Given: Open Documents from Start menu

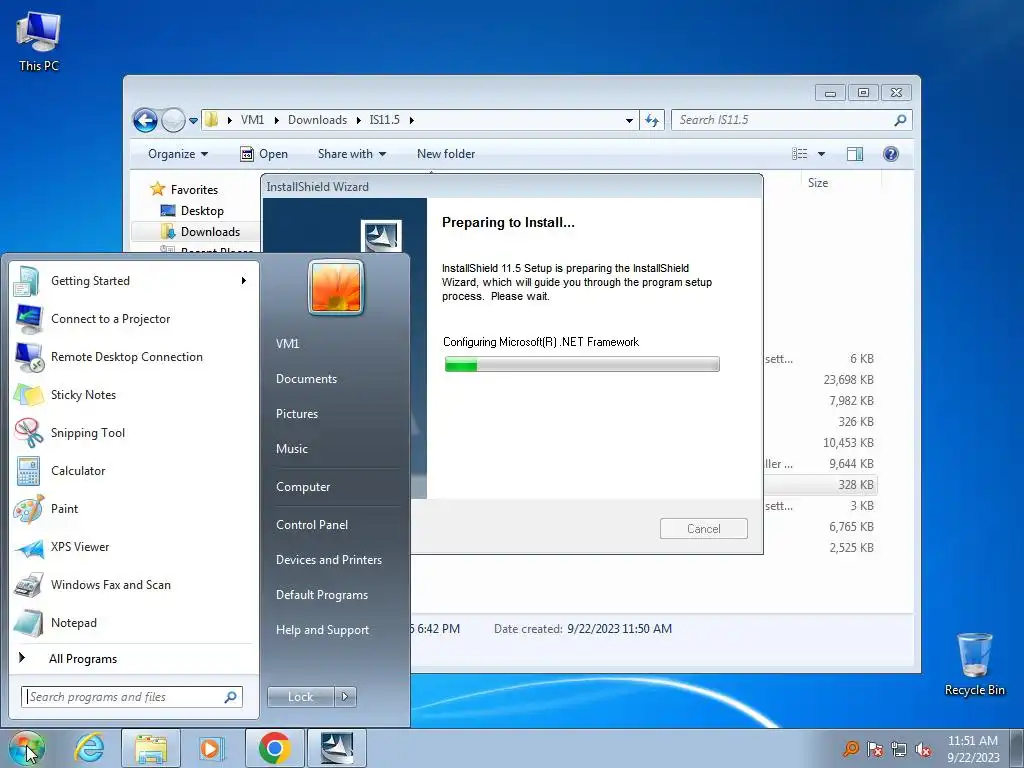Looking at the screenshot, I should [306, 379].
